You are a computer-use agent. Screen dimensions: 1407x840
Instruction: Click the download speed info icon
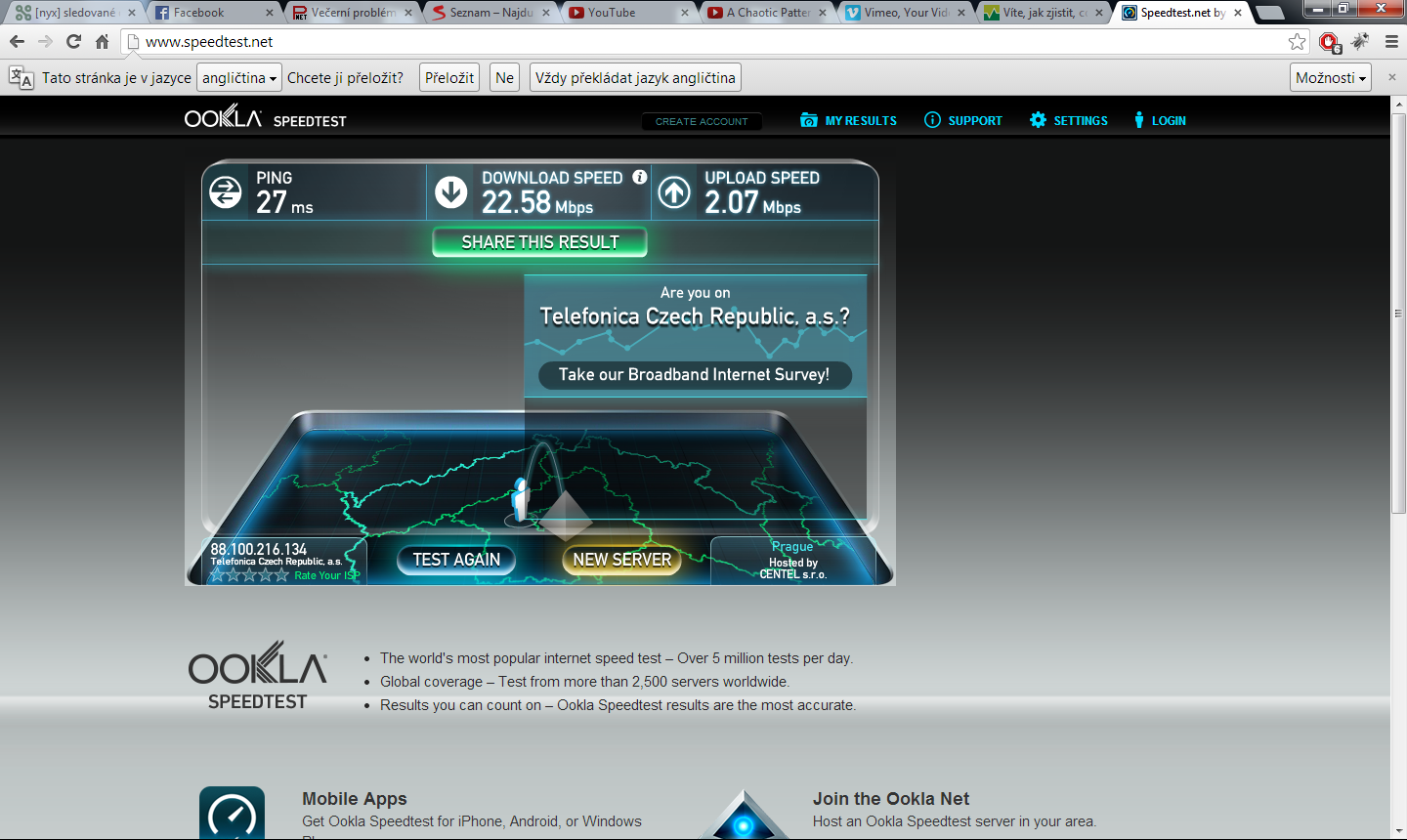(639, 177)
